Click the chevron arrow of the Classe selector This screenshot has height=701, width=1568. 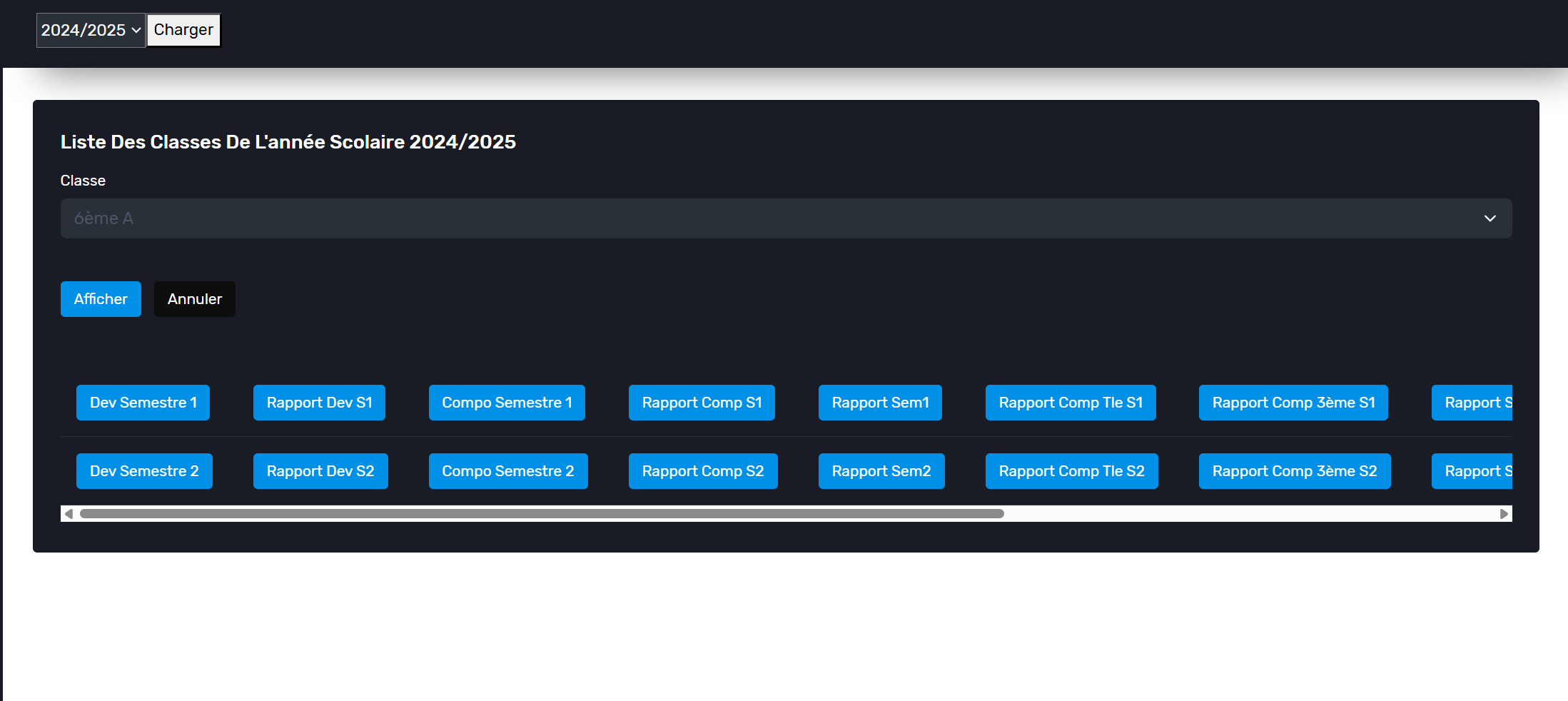tap(1489, 218)
